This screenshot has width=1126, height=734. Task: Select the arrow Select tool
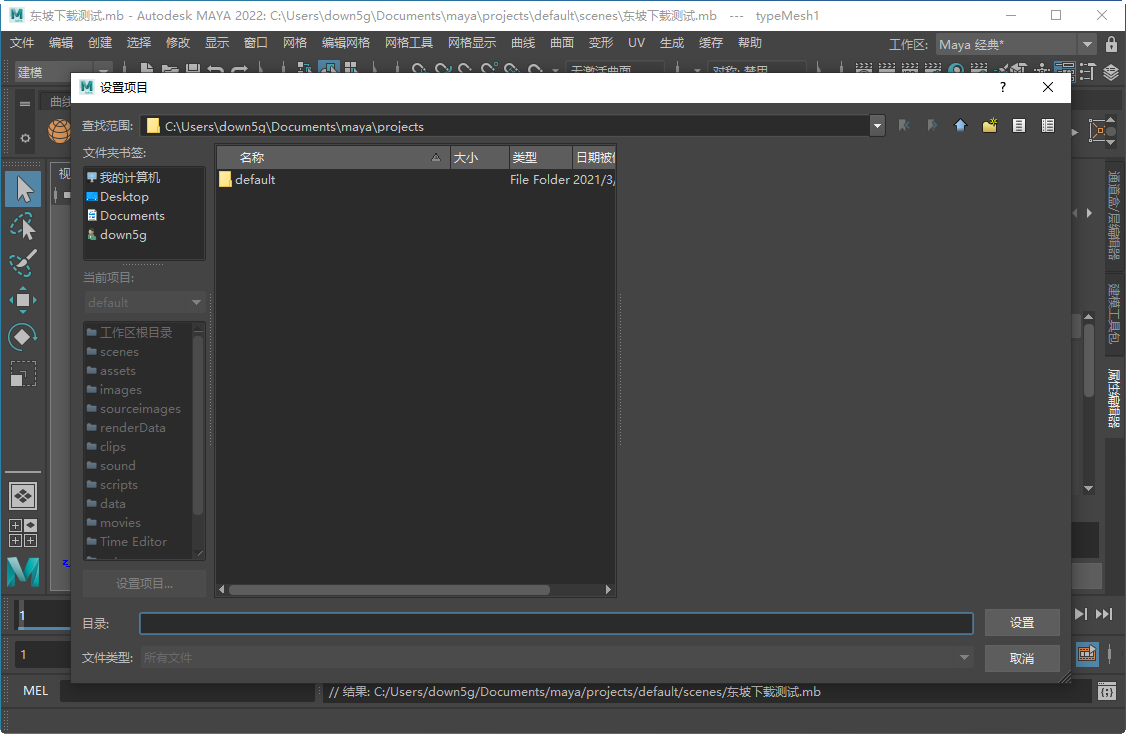(x=22, y=189)
